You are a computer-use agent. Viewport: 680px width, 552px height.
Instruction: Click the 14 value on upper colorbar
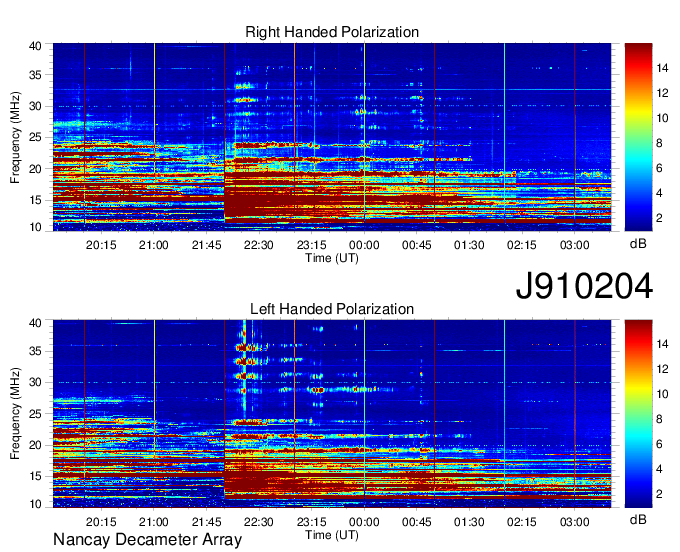click(x=662, y=68)
